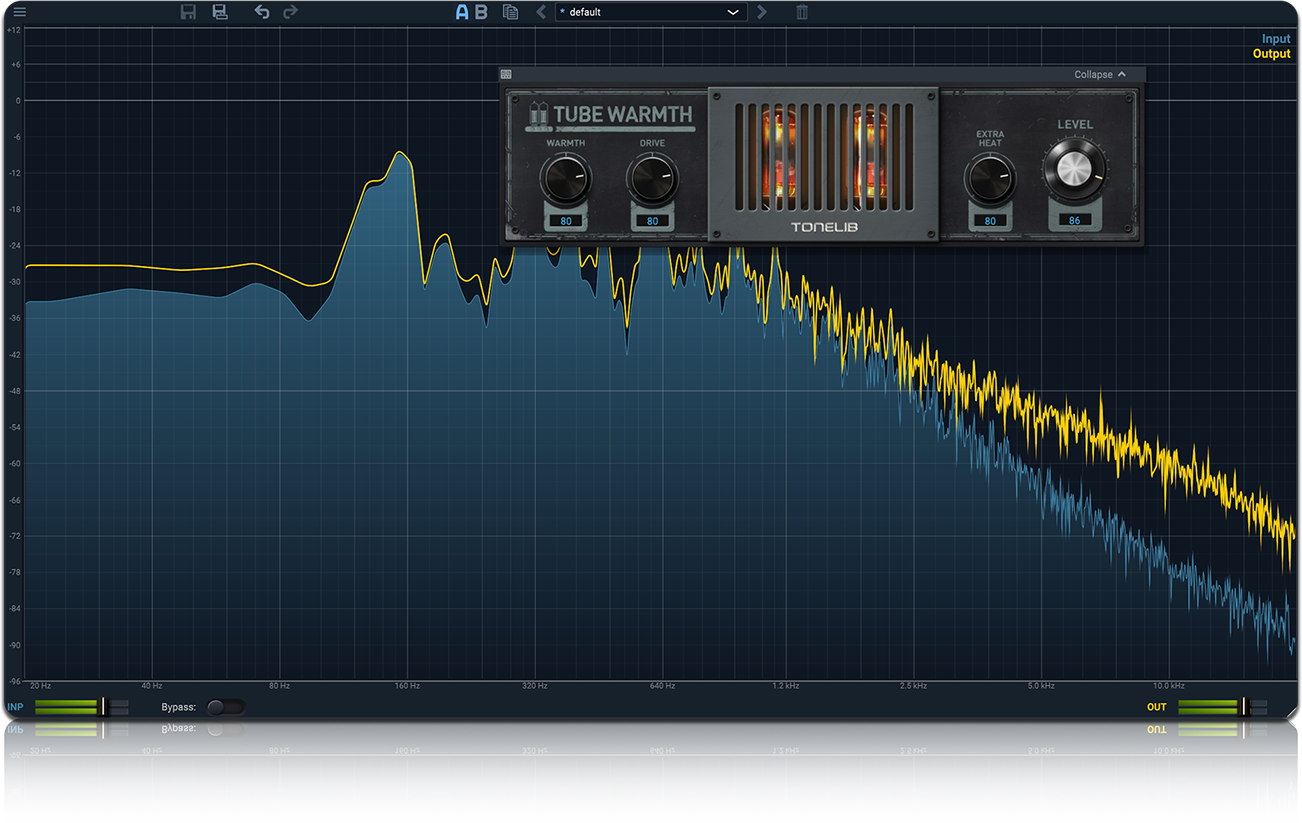Click the -72 dB scale label
This screenshot has width=1302, height=823.
click(x=13, y=536)
